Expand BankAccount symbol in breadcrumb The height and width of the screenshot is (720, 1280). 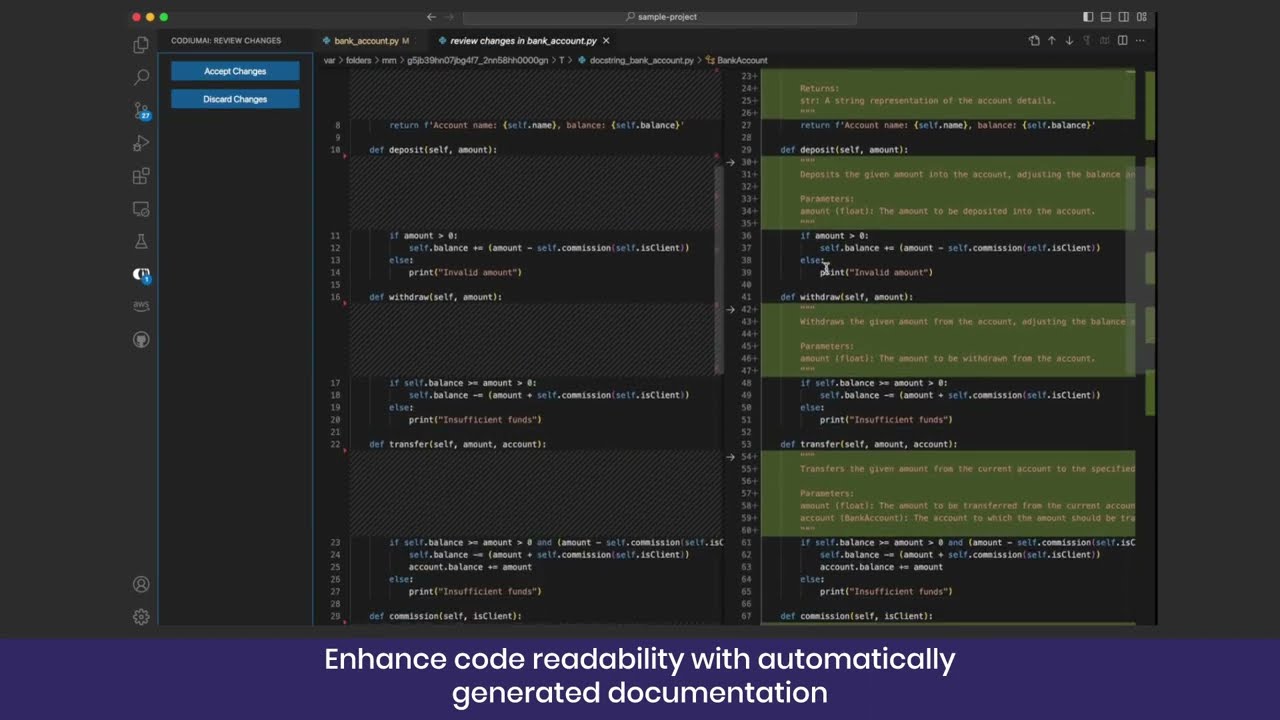coord(741,60)
